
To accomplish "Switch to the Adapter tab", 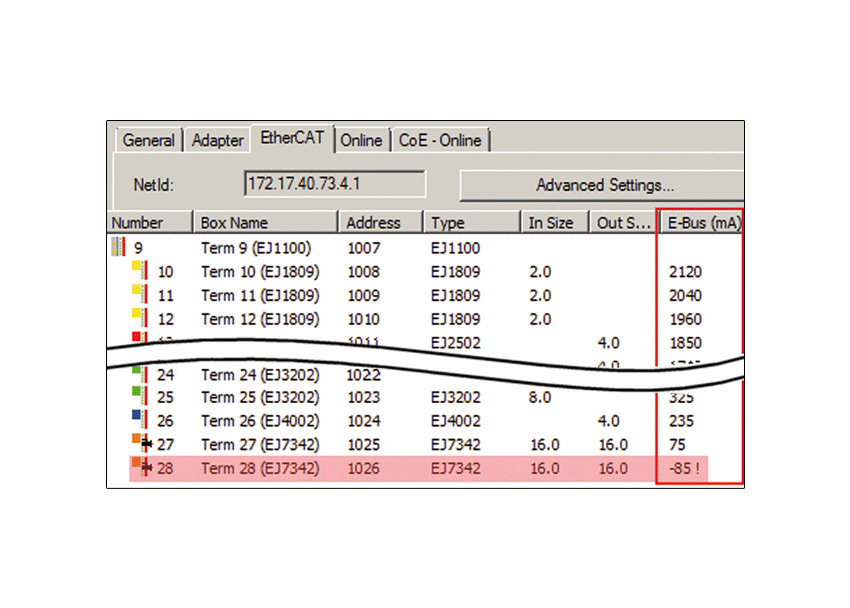I will pyautogui.click(x=217, y=140).
